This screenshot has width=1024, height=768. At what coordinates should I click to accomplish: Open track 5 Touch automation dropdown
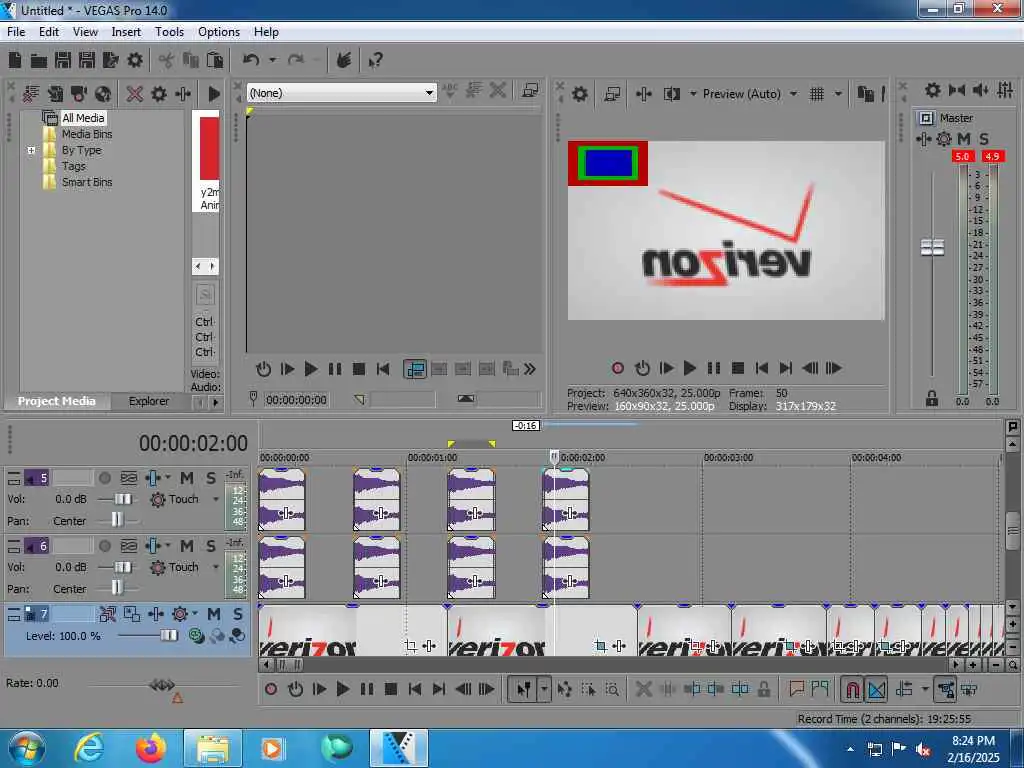(216, 500)
